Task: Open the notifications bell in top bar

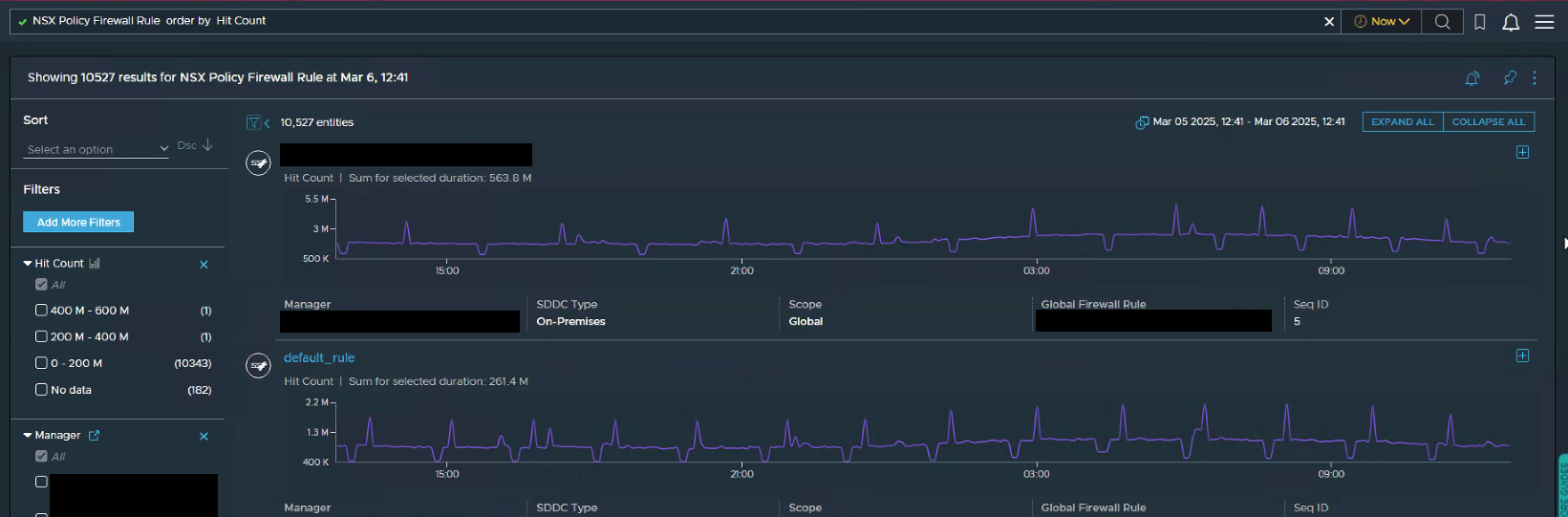Action: (x=1511, y=21)
